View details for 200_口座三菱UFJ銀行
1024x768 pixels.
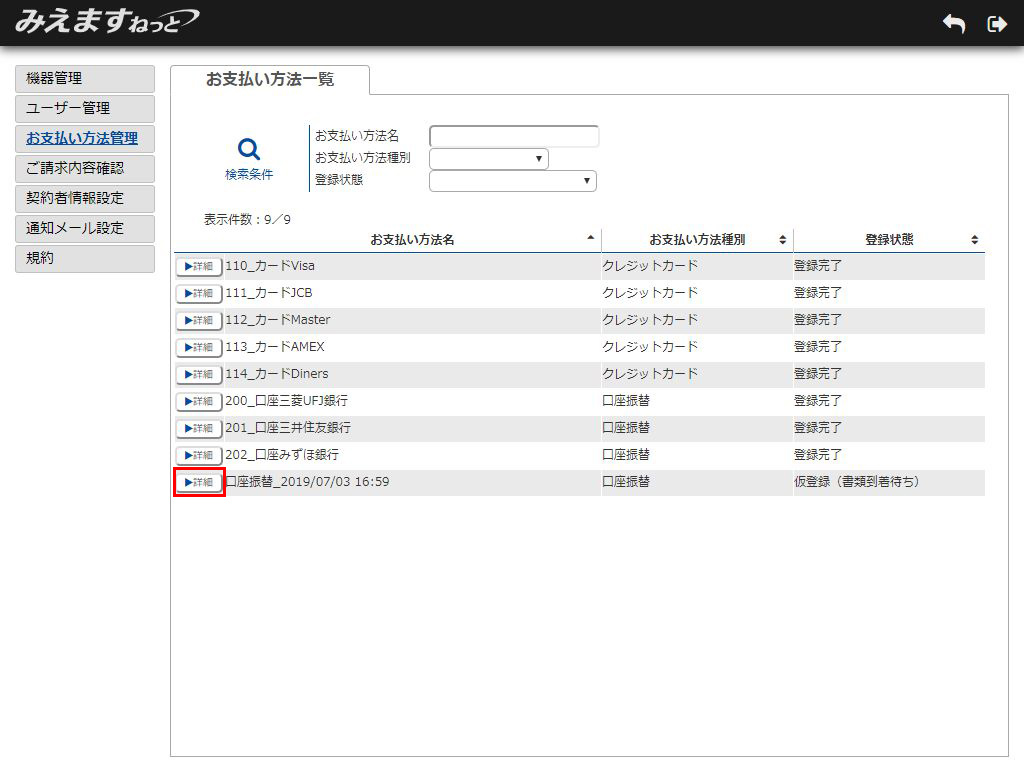pos(199,401)
